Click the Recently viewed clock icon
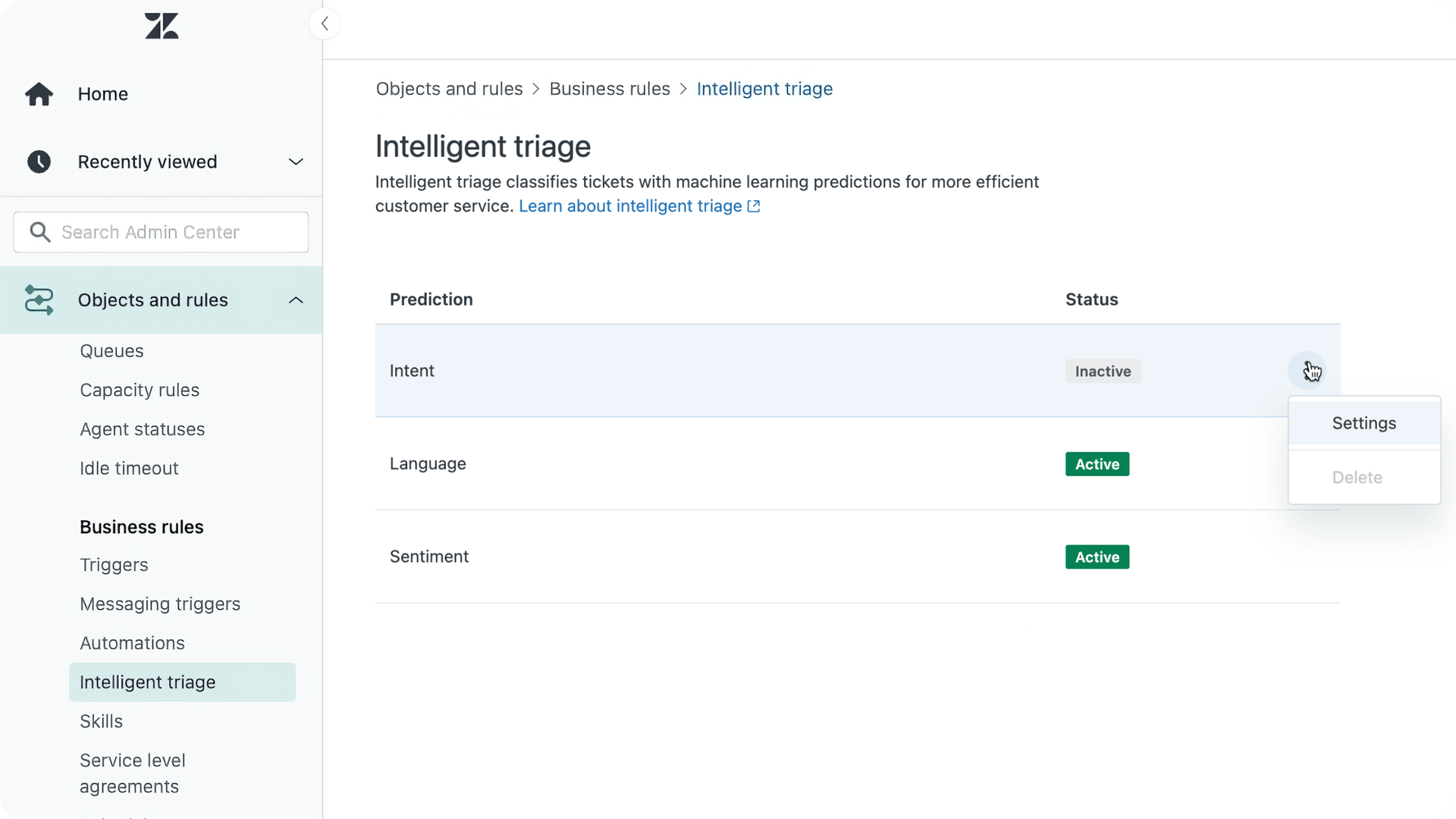Screen dimensions: 1456x819 coord(39,162)
